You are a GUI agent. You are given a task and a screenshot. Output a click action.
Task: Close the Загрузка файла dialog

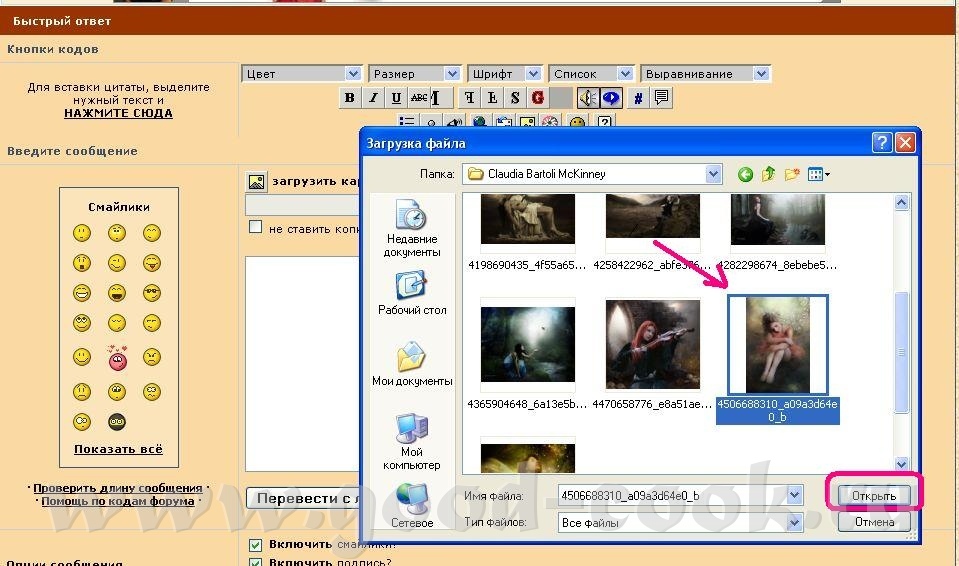(905, 143)
